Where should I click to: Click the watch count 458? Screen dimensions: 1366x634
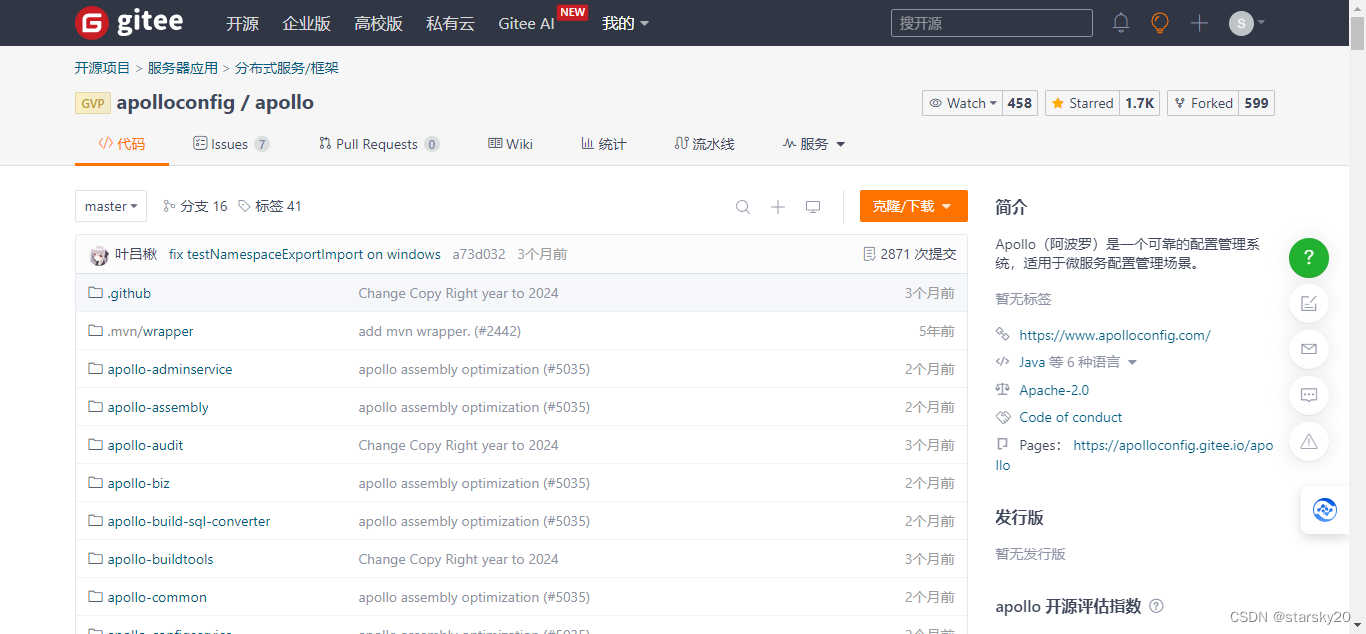[1020, 103]
